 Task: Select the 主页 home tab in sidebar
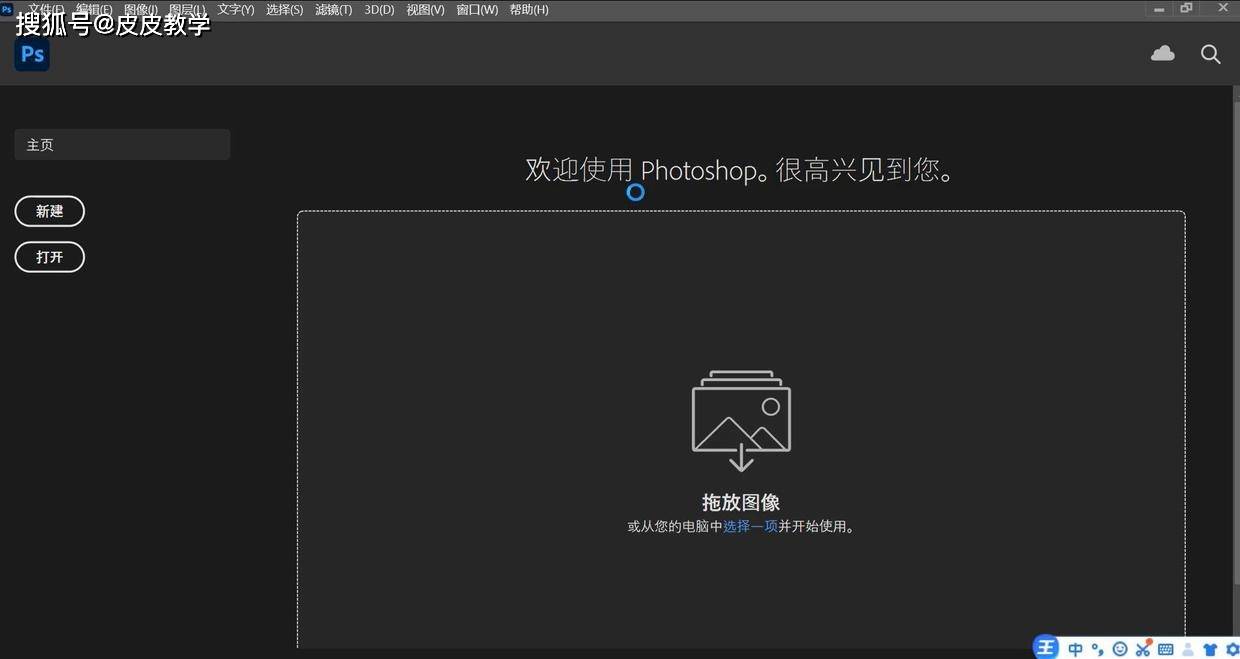(x=122, y=145)
